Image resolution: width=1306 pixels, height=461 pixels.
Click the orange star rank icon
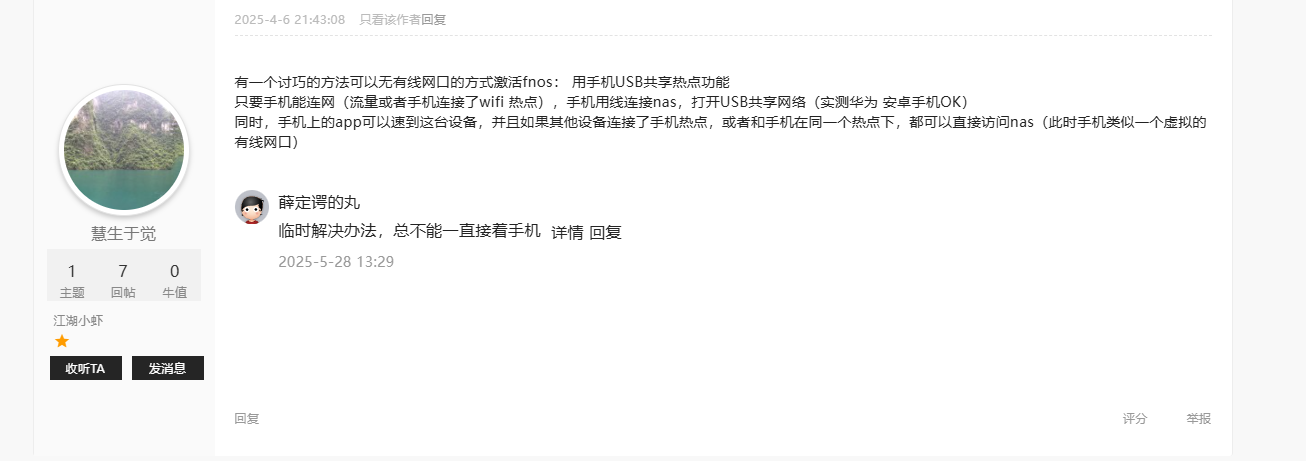pyautogui.click(x=62, y=341)
